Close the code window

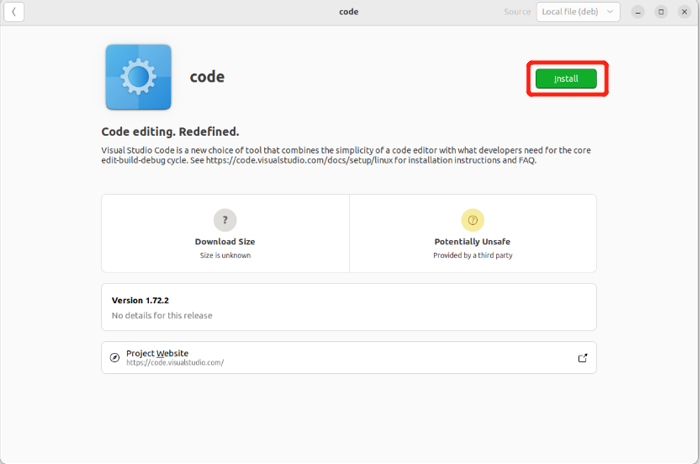point(684,12)
